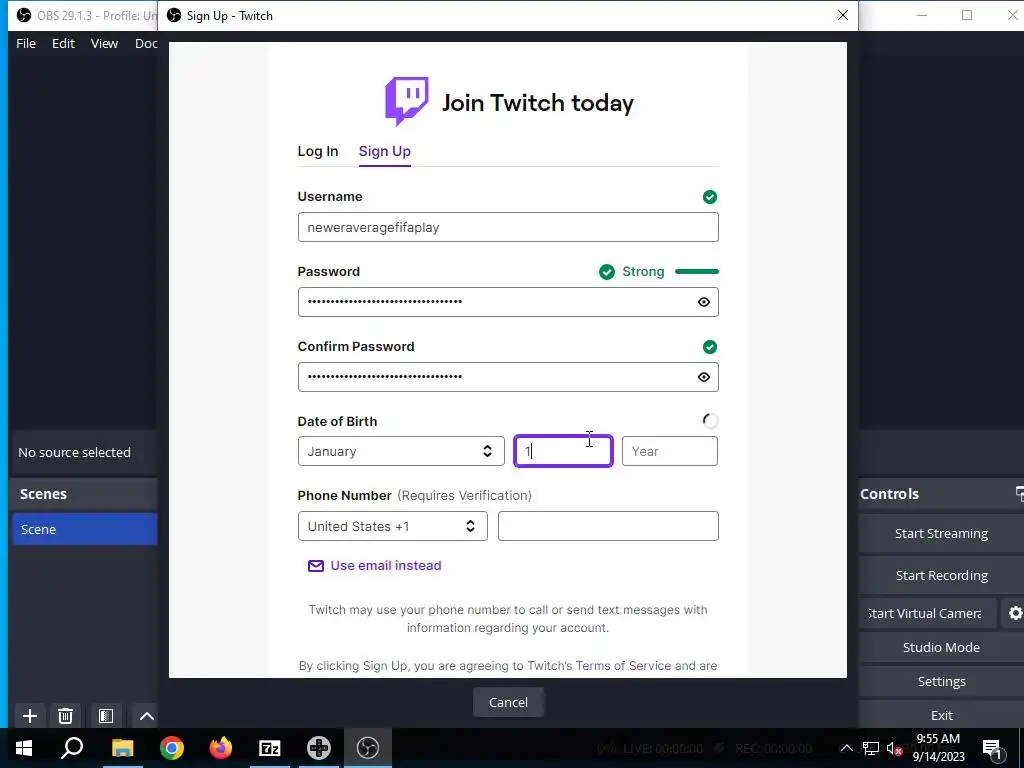Open the notification center icon
This screenshot has width=1024, height=768.
tap(993, 748)
